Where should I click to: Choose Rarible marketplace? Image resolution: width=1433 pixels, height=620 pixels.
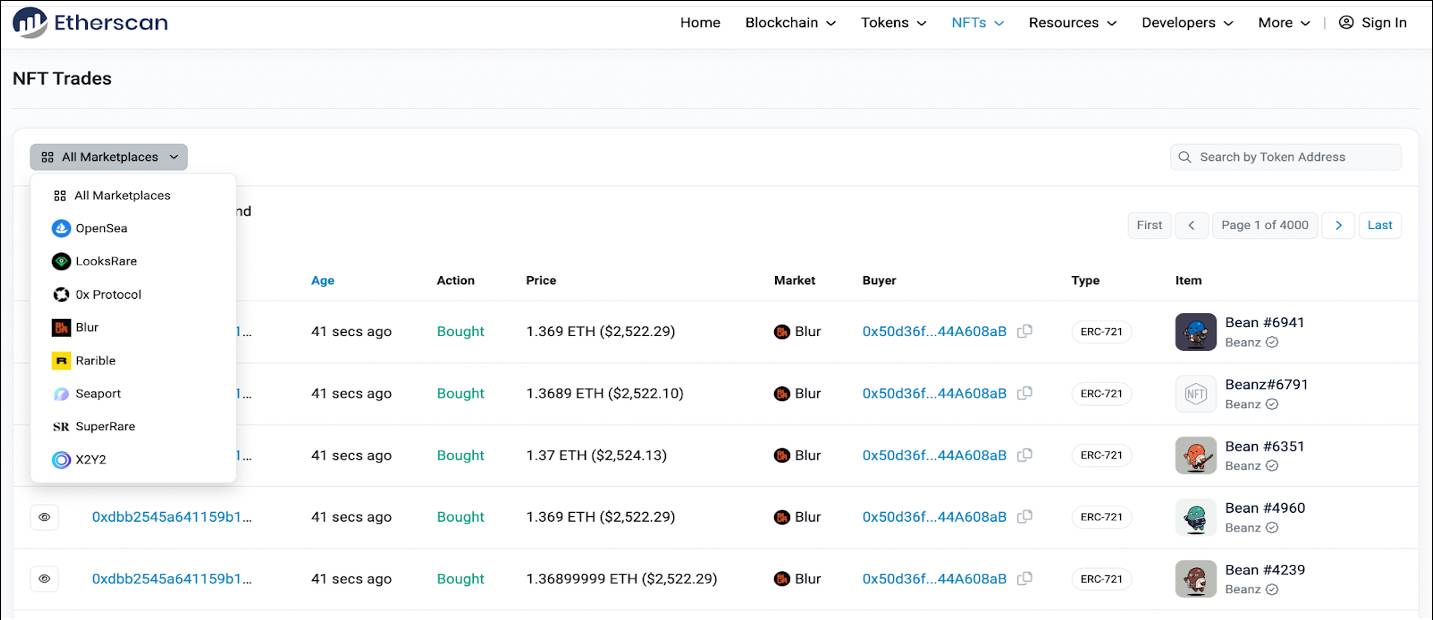coord(133,361)
